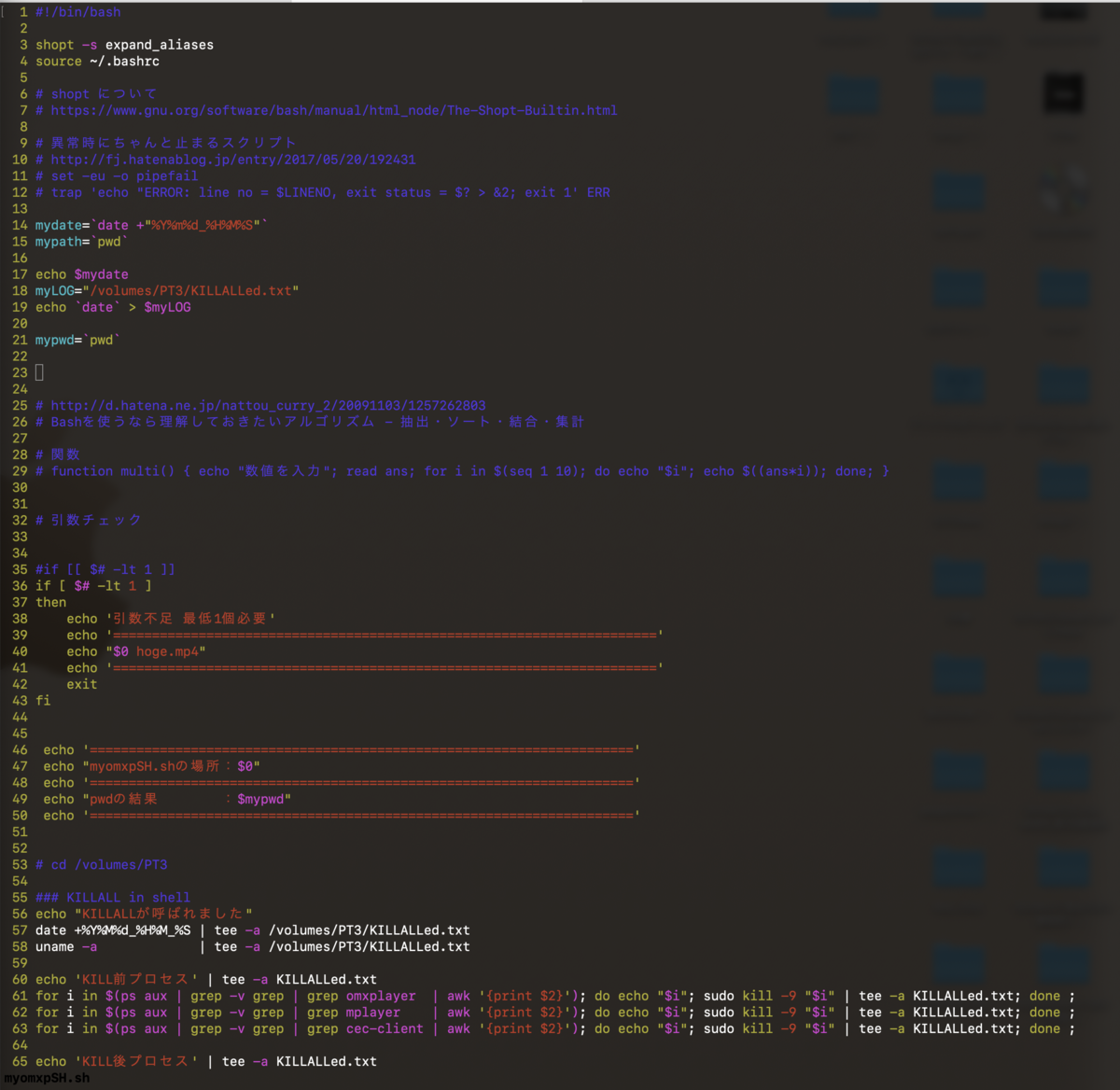Viewport: 1120px width, 1090px height.
Task: Click the mypath=`pwd` assignment
Action: tap(81, 242)
